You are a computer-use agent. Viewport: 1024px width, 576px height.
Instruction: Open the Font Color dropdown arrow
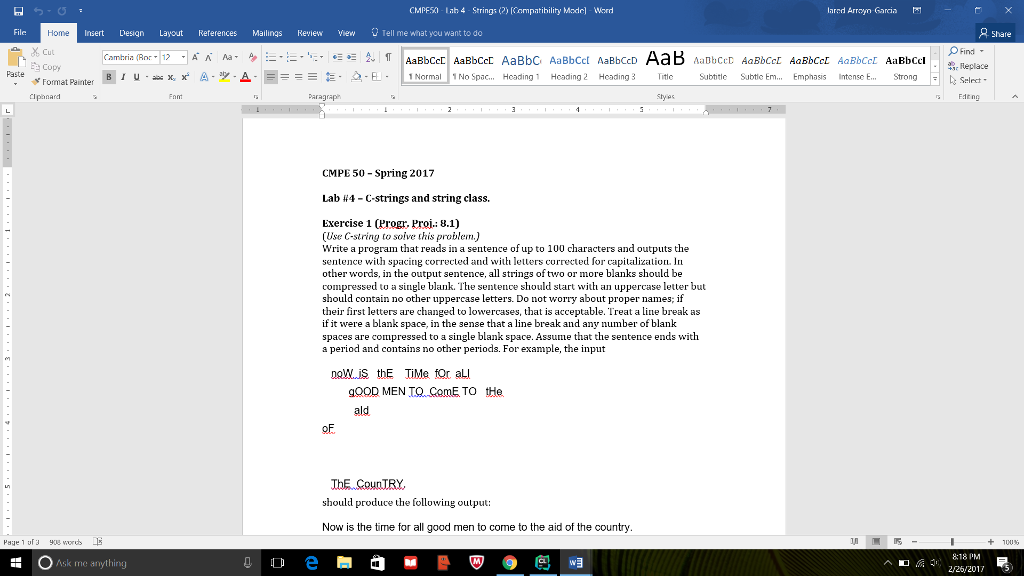[256, 76]
